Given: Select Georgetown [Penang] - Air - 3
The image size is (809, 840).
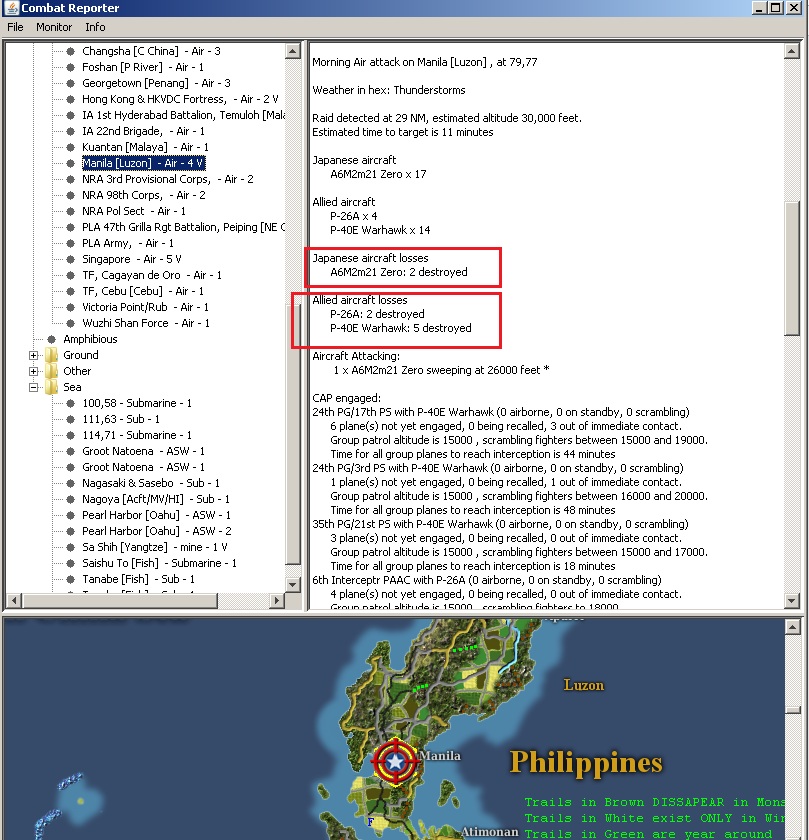Looking at the screenshot, I should click(x=156, y=83).
